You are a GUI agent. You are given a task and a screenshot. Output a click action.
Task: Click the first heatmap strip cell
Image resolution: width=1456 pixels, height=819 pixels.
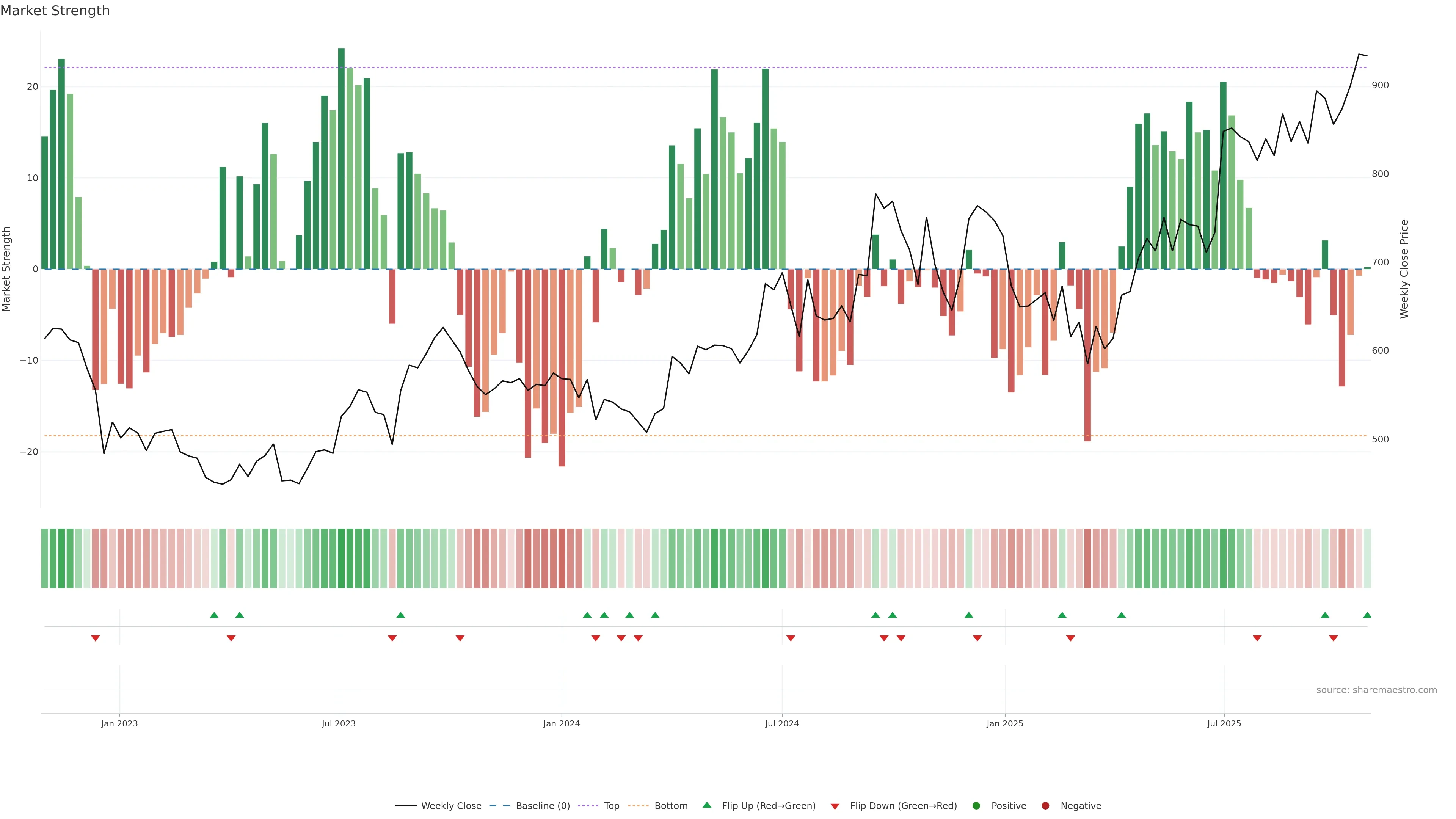pyautogui.click(x=45, y=559)
